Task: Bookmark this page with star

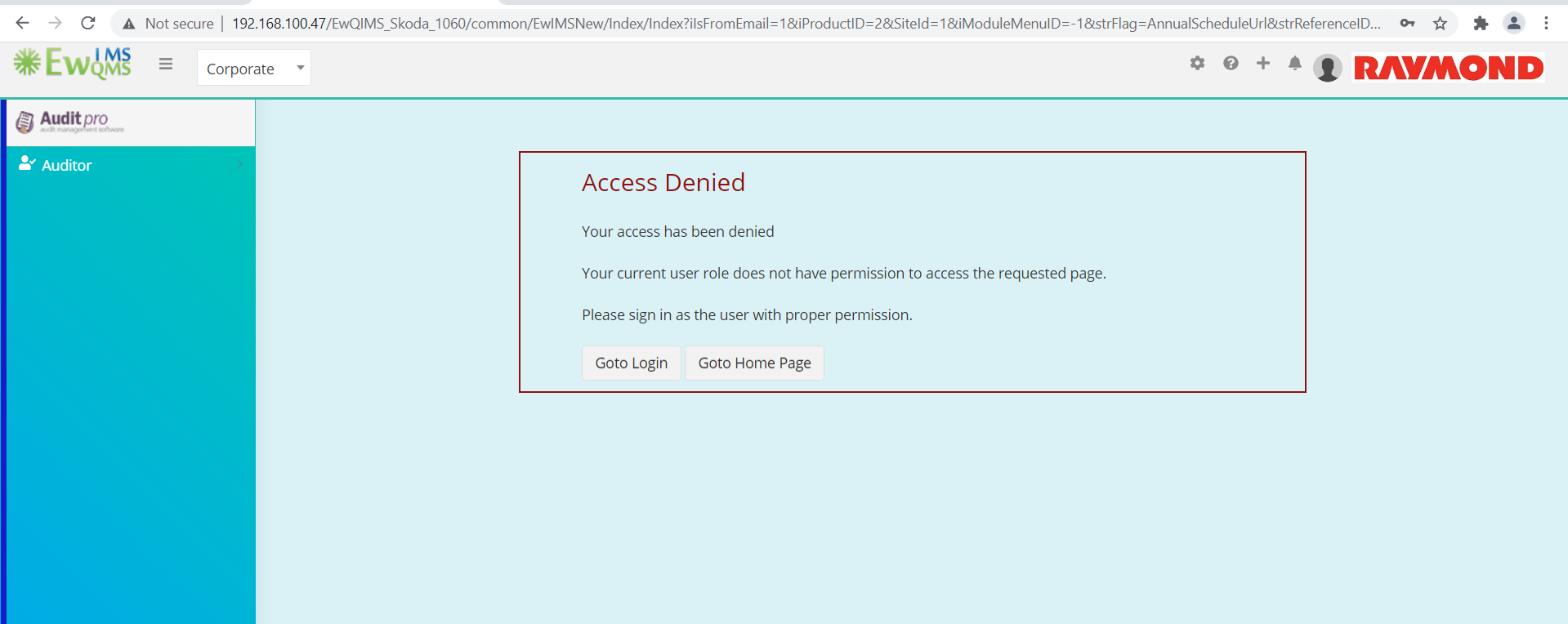Action: (1440, 24)
